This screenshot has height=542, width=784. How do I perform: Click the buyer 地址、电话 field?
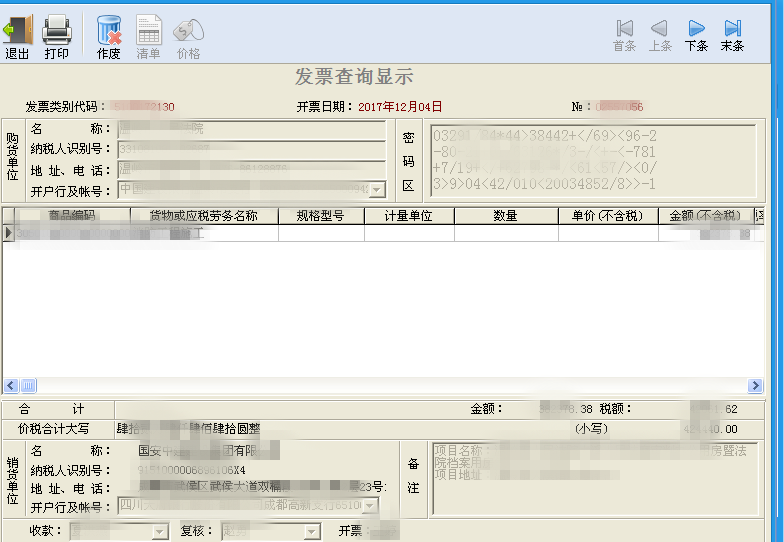pyautogui.click(x=252, y=169)
